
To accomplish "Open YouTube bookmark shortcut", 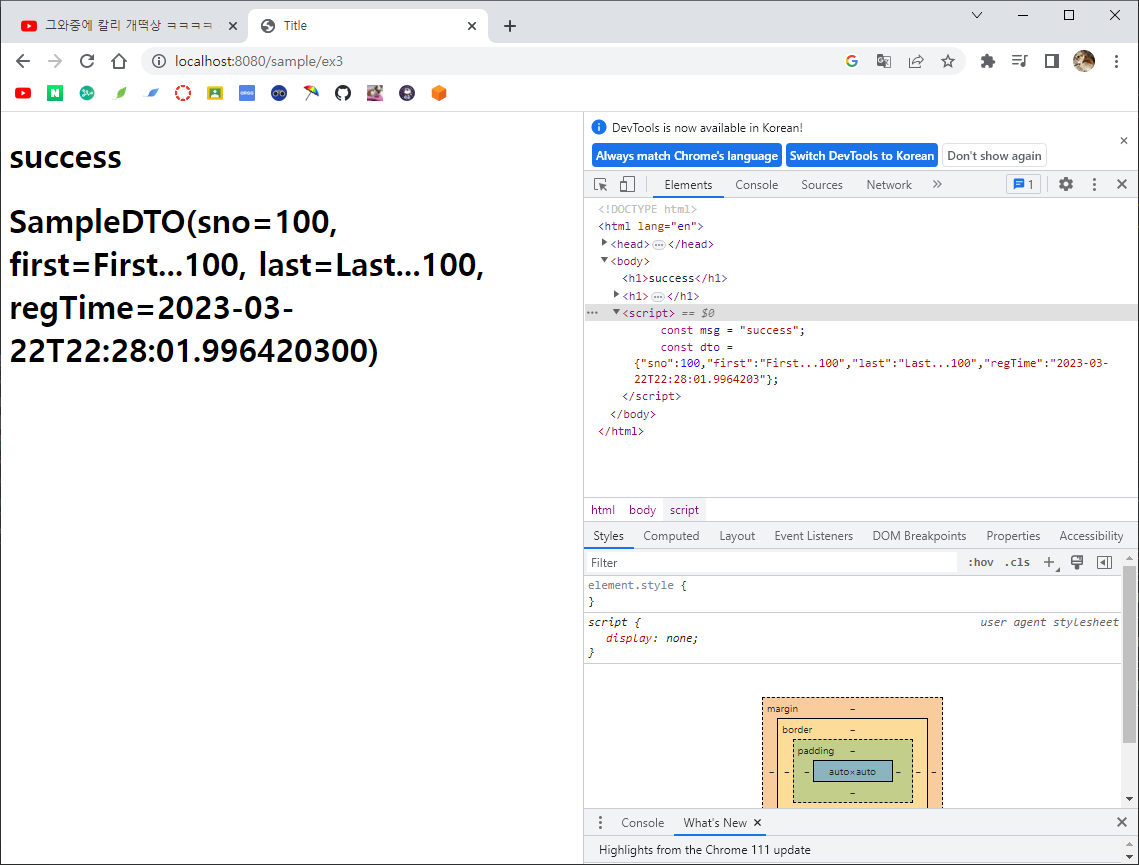I will [x=23, y=93].
